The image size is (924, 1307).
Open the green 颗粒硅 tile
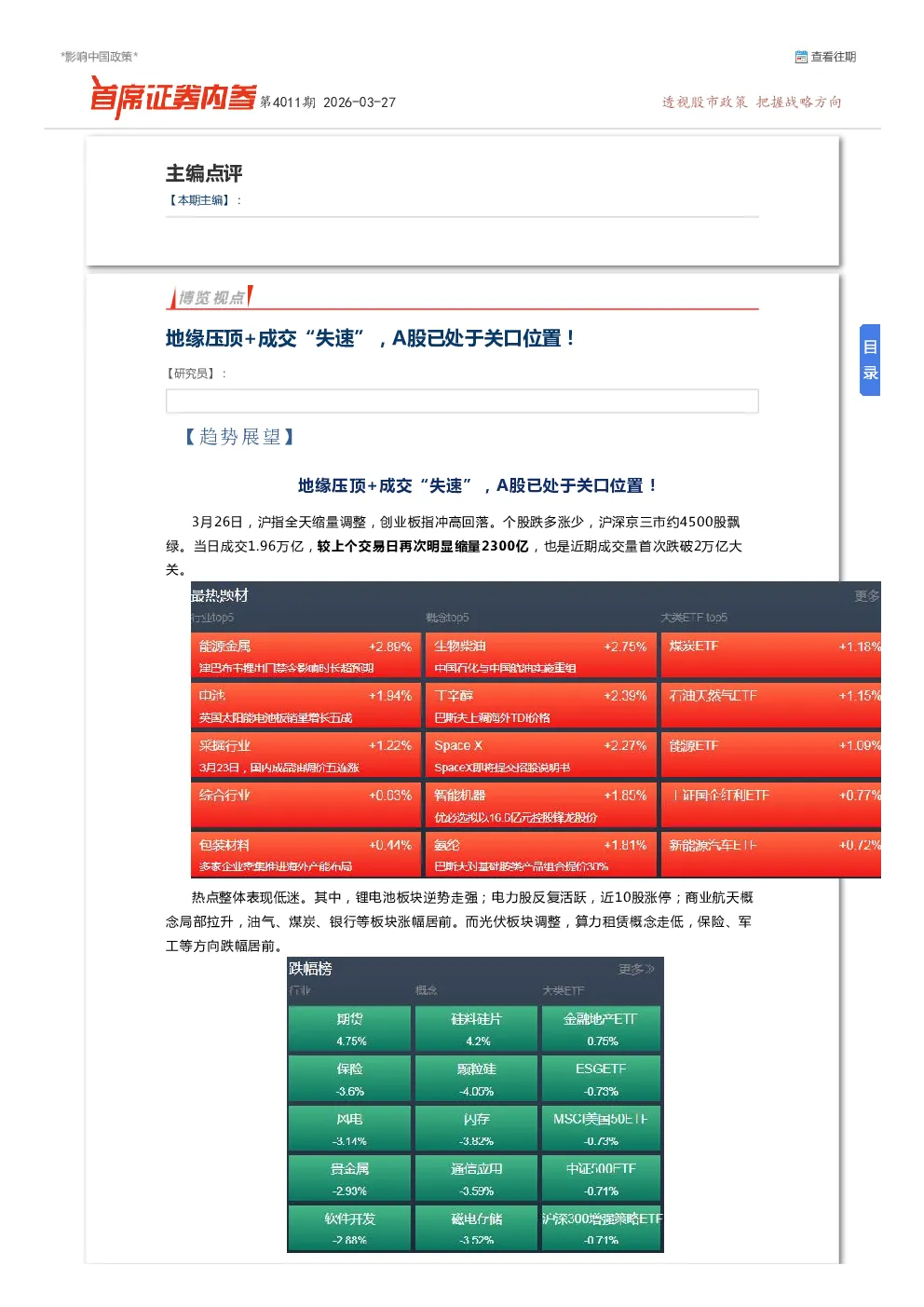point(477,1079)
